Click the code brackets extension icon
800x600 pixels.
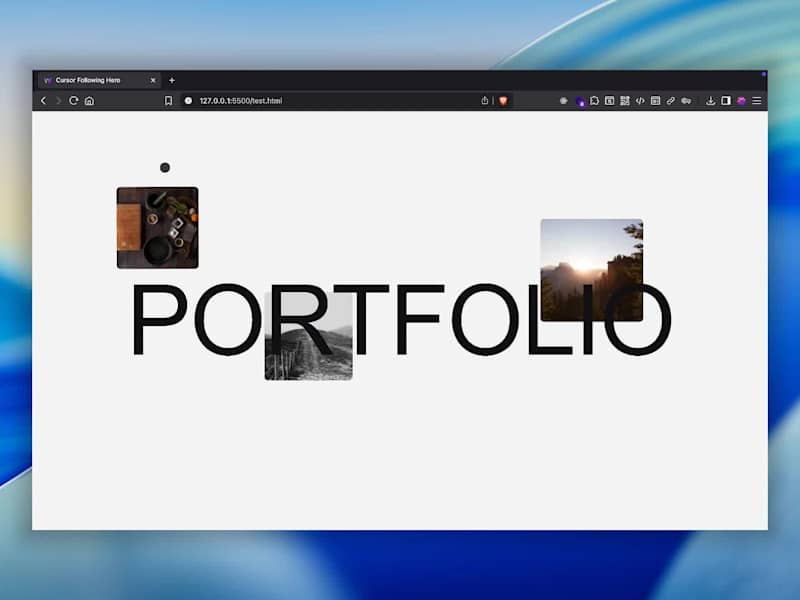[640, 101]
